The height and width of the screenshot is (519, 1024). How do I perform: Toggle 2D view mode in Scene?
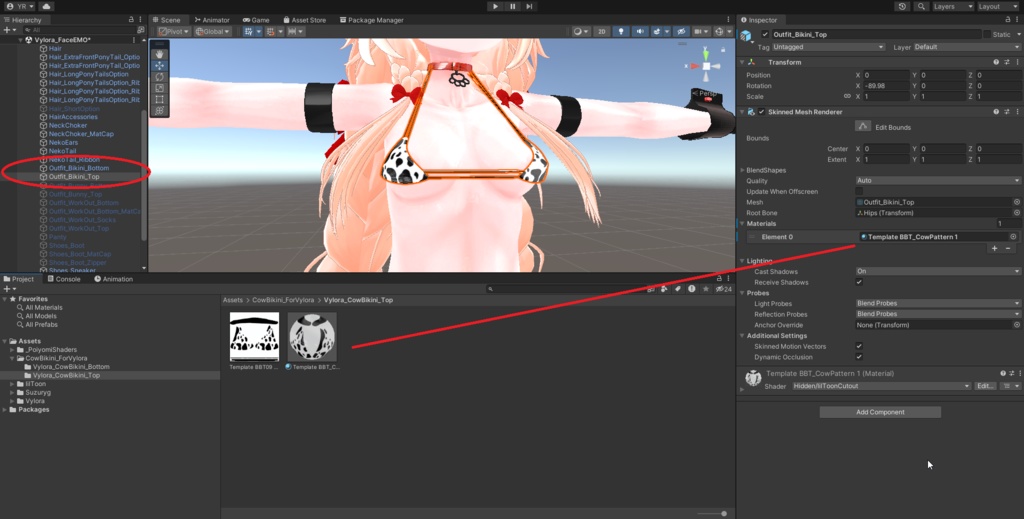[602, 31]
